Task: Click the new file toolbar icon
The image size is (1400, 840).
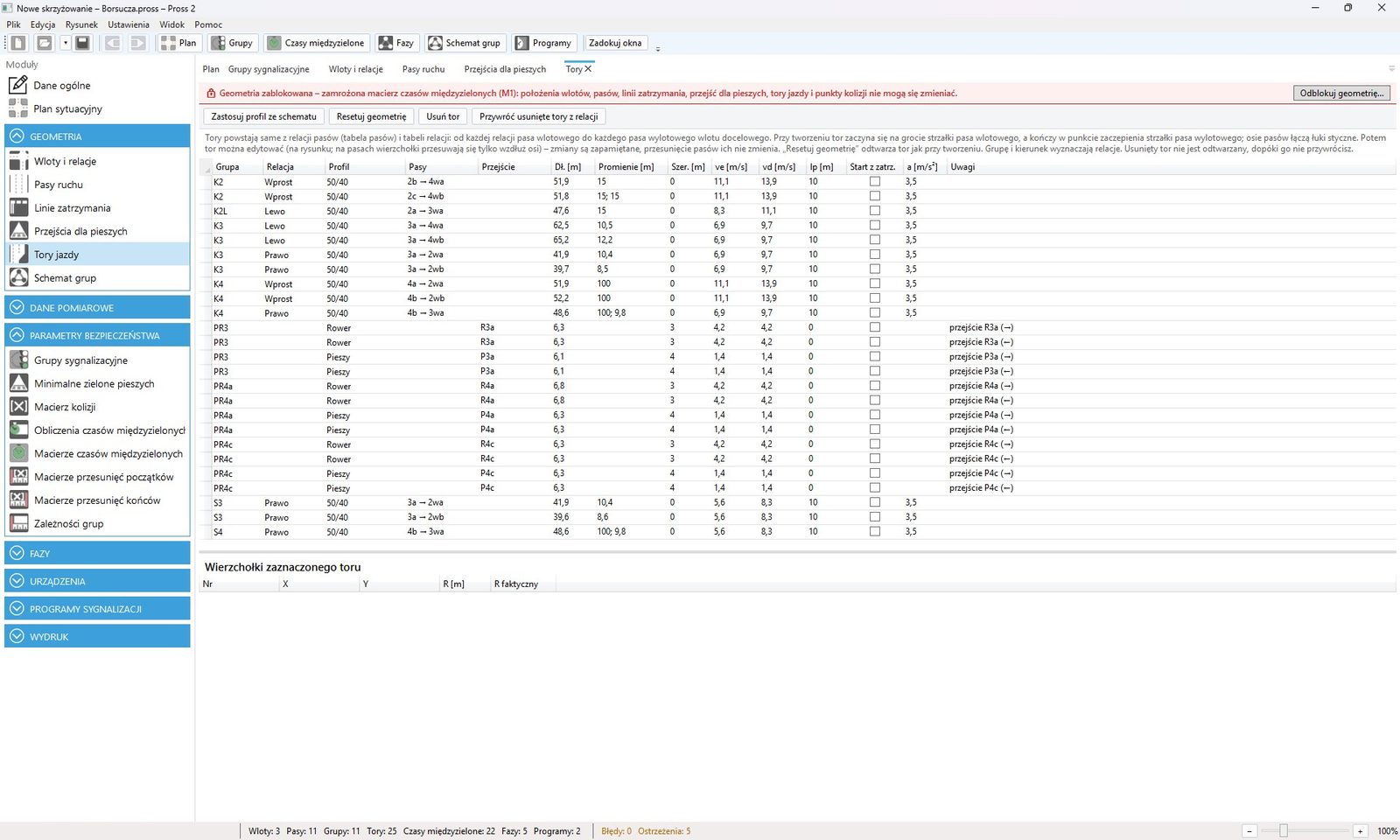Action: coord(18,43)
